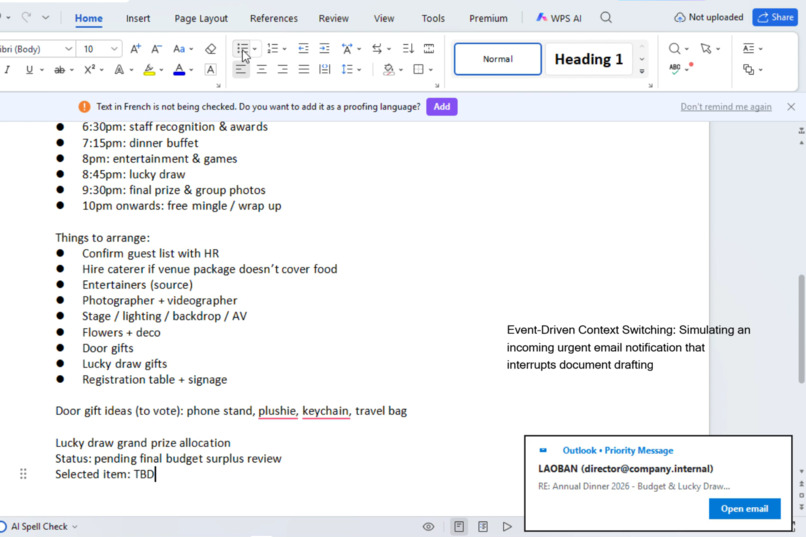The image size is (806, 537).
Task: Apply bulleted list formatting
Action: [x=242, y=49]
